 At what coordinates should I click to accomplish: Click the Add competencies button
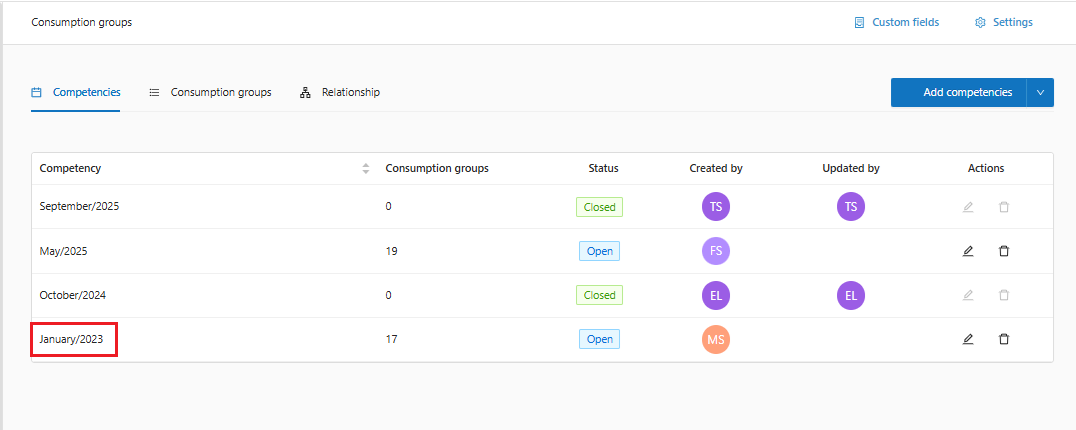(x=958, y=93)
